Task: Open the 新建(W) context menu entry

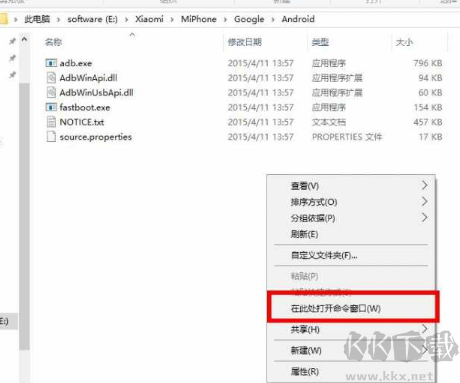Action: [351, 350]
